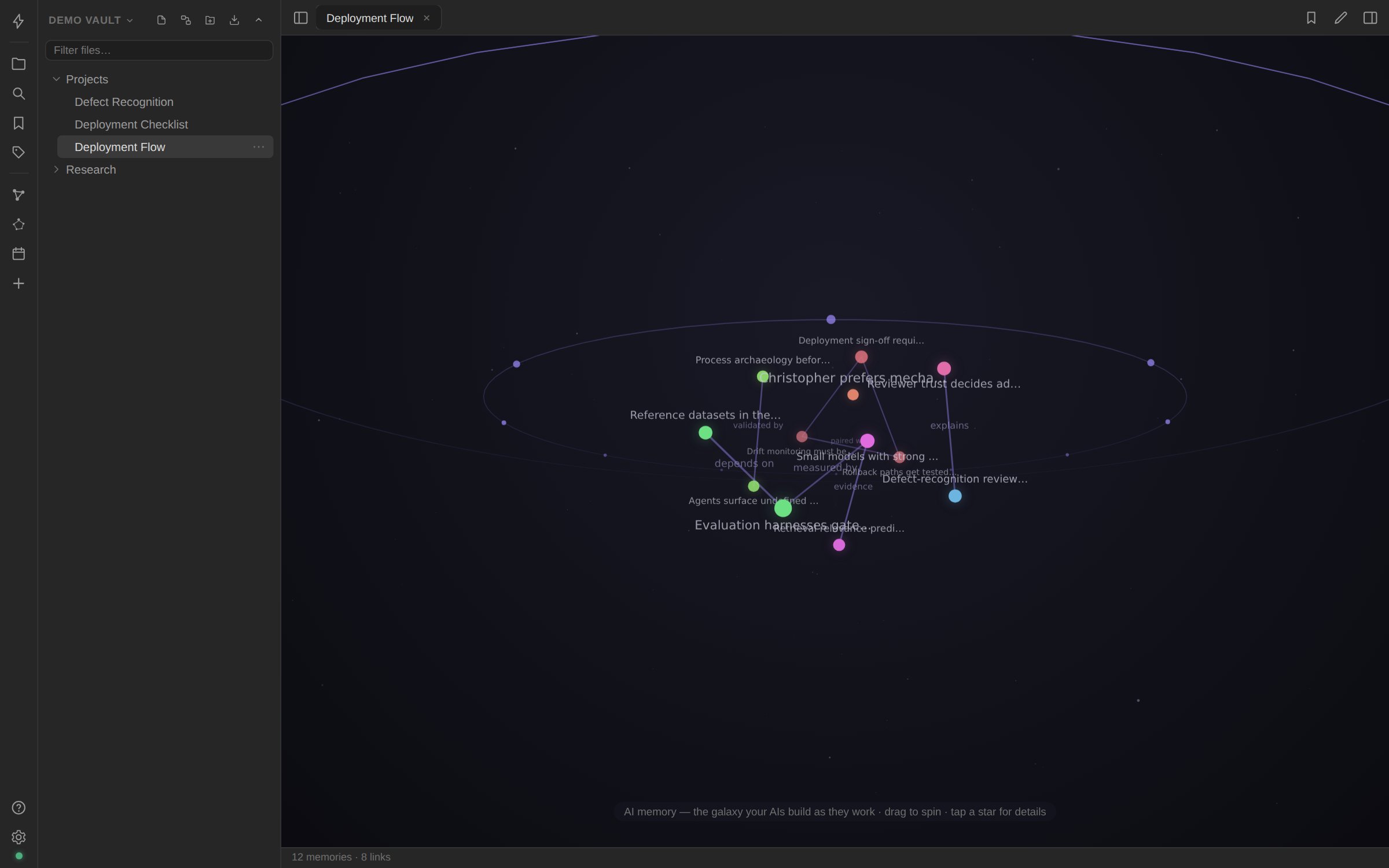Click the new canvas/diagram icon
This screenshot has height=868, width=1389.
[x=186, y=20]
